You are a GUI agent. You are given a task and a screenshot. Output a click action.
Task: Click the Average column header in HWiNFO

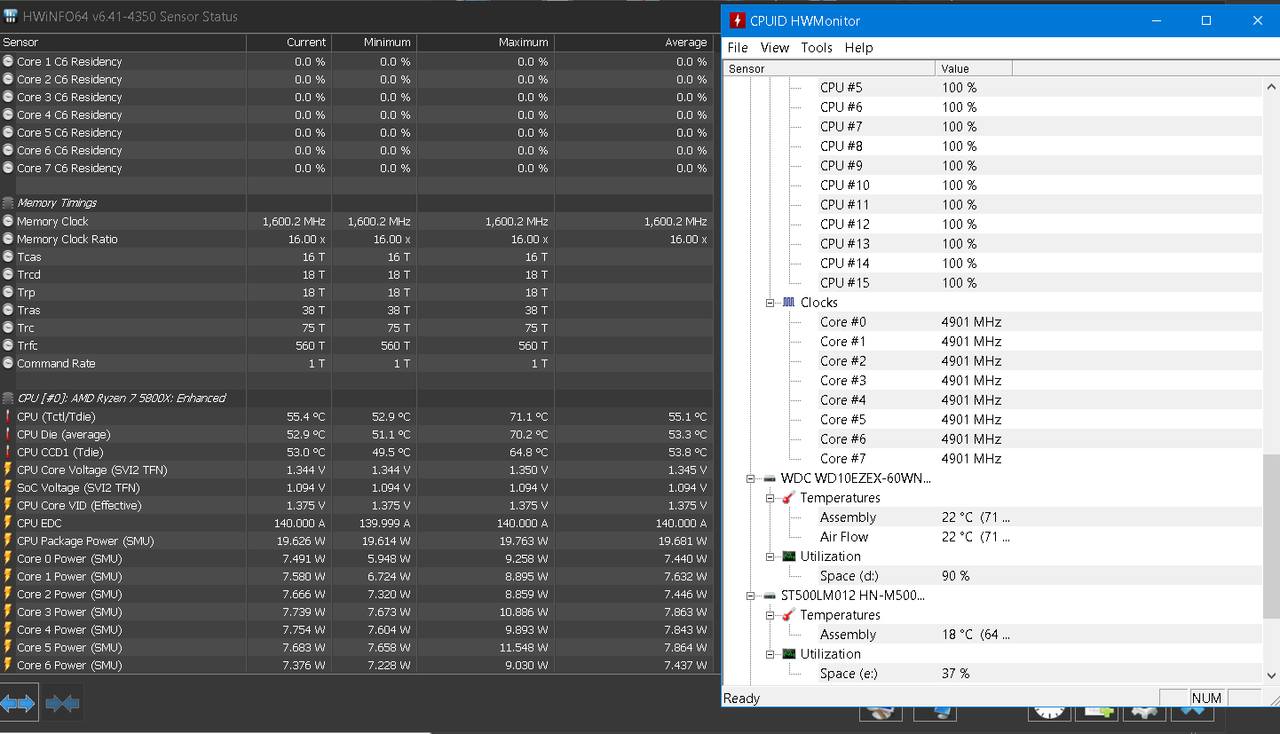[634, 42]
